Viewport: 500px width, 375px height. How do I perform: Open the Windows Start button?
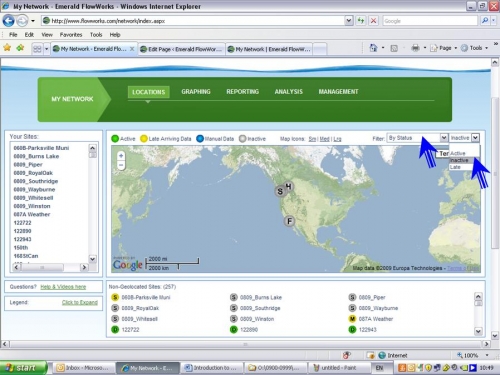tap(23, 368)
